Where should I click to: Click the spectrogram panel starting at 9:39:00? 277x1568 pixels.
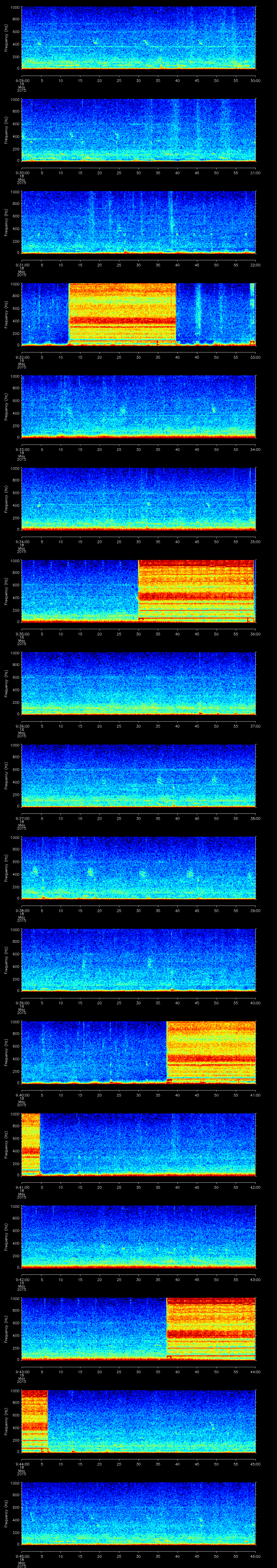[138, 960]
